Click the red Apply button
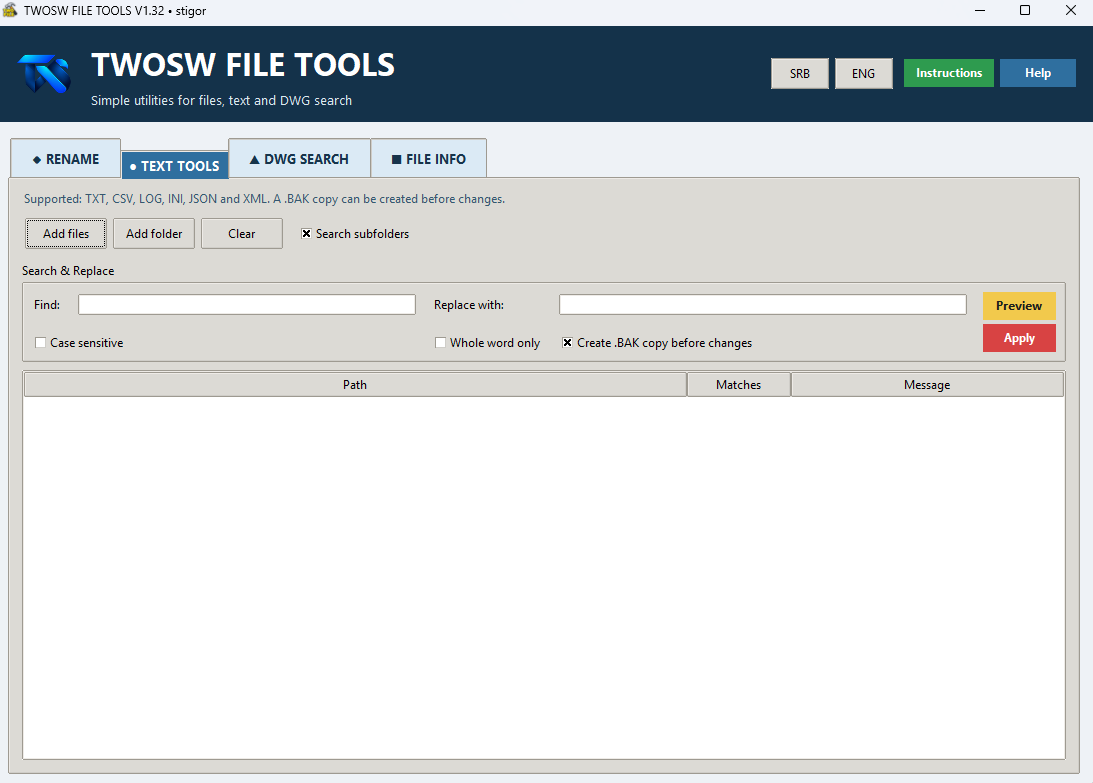The height and width of the screenshot is (783, 1093). tap(1019, 338)
